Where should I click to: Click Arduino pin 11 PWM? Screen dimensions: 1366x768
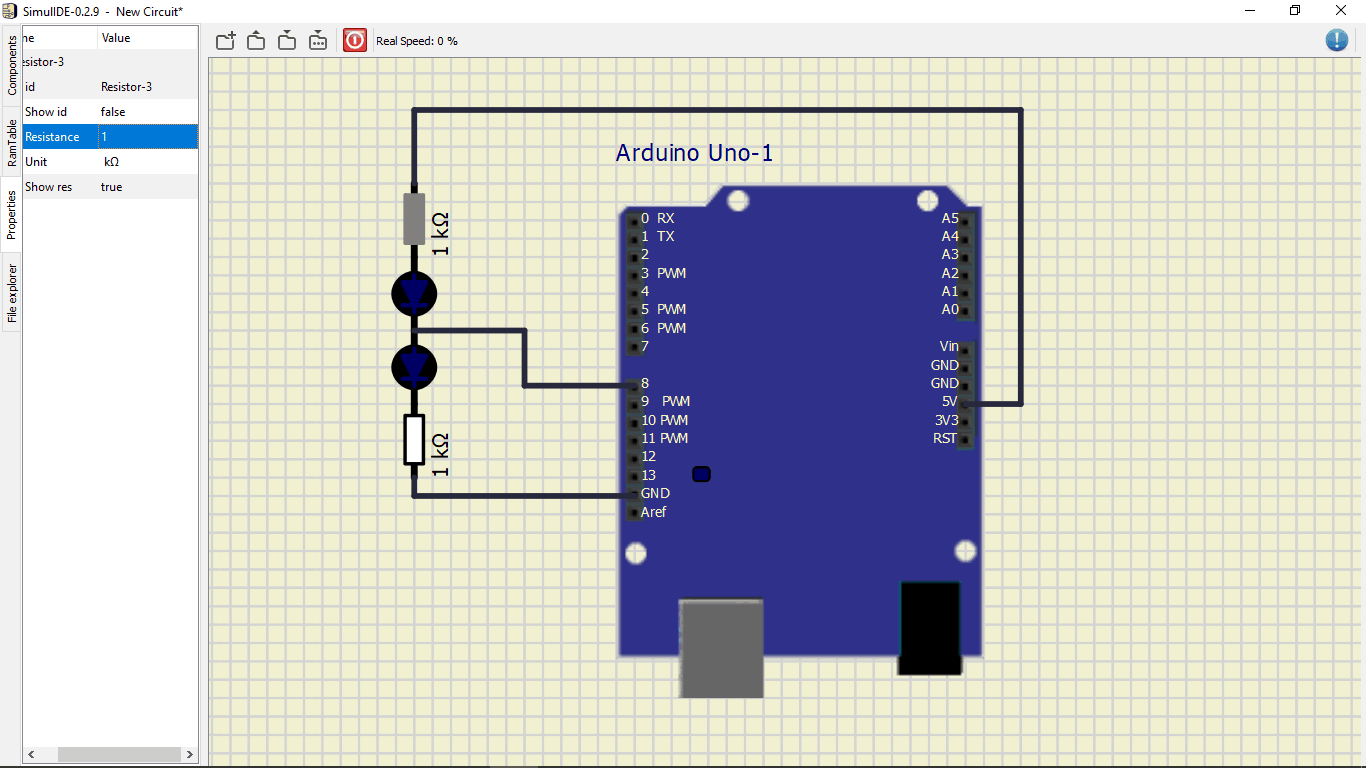click(x=633, y=439)
